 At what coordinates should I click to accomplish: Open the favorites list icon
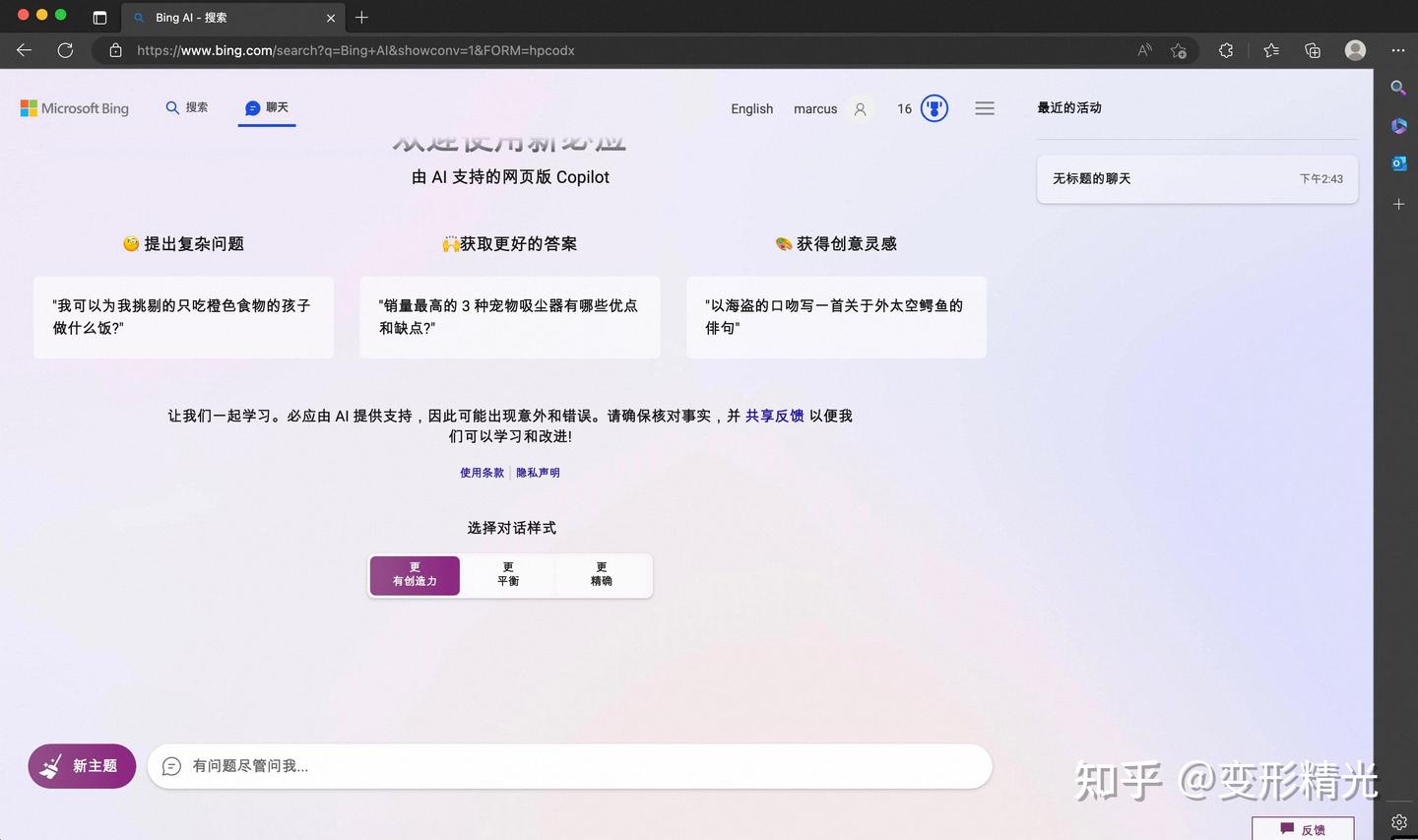pyautogui.click(x=1271, y=50)
